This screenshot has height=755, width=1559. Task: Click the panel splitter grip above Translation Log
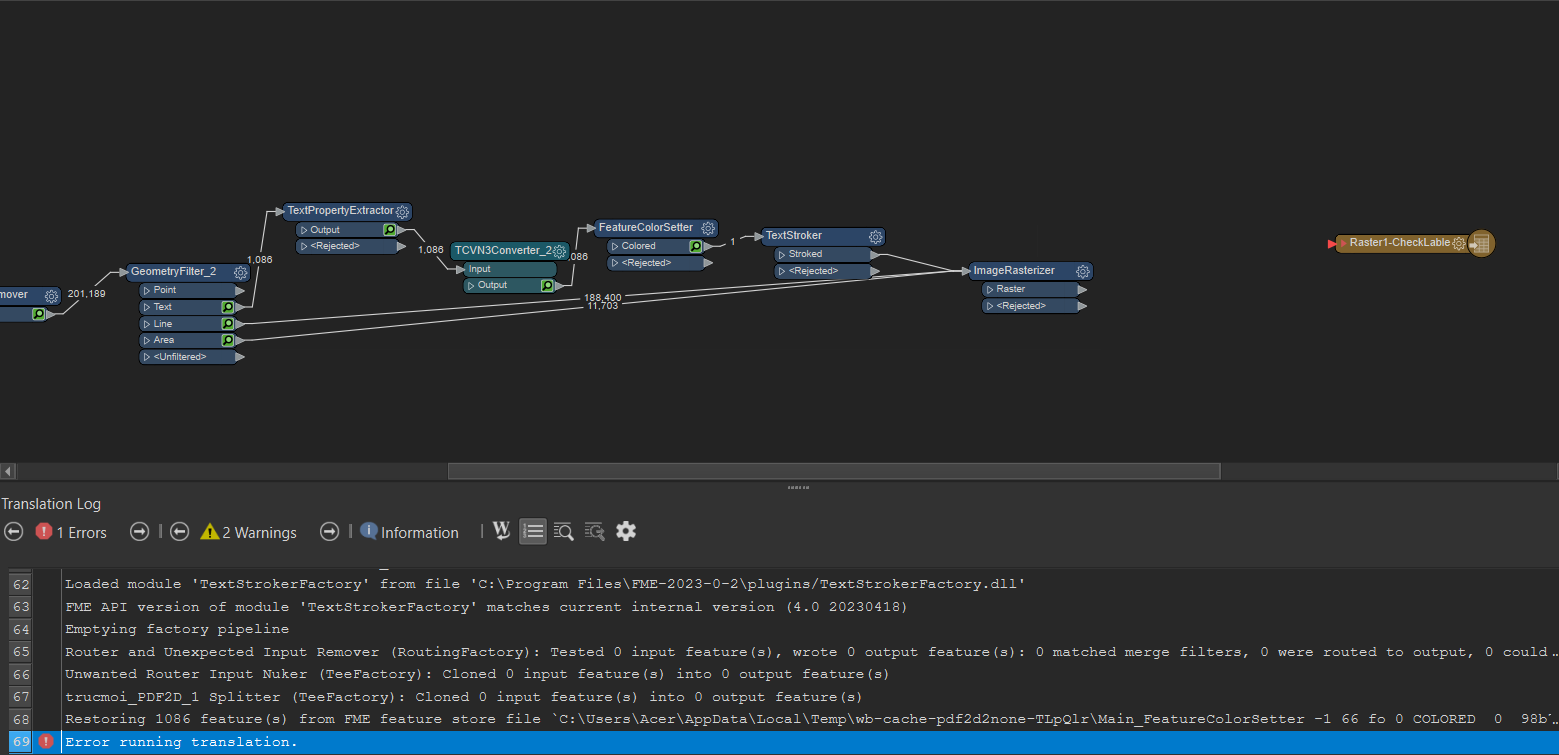tap(798, 488)
